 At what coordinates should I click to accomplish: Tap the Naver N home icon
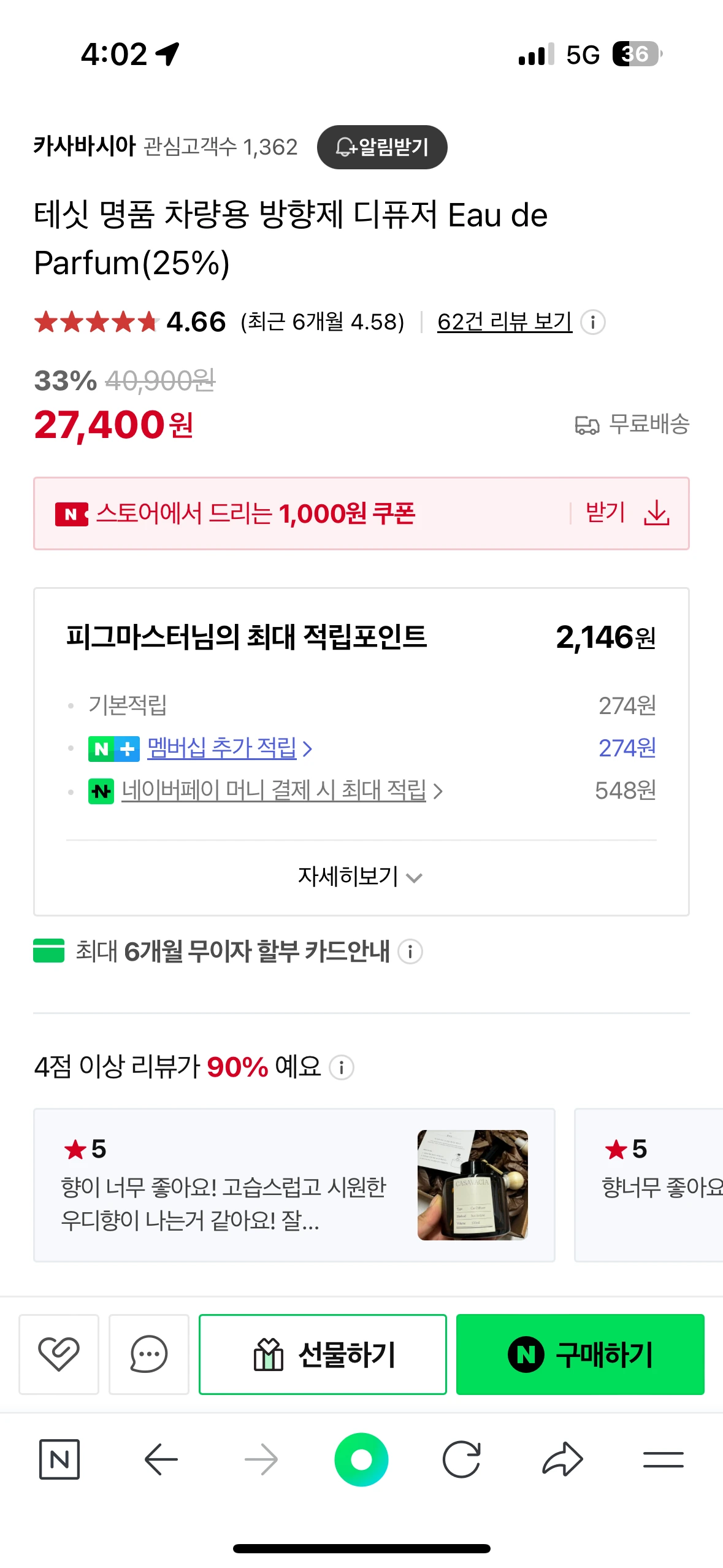[x=59, y=1459]
